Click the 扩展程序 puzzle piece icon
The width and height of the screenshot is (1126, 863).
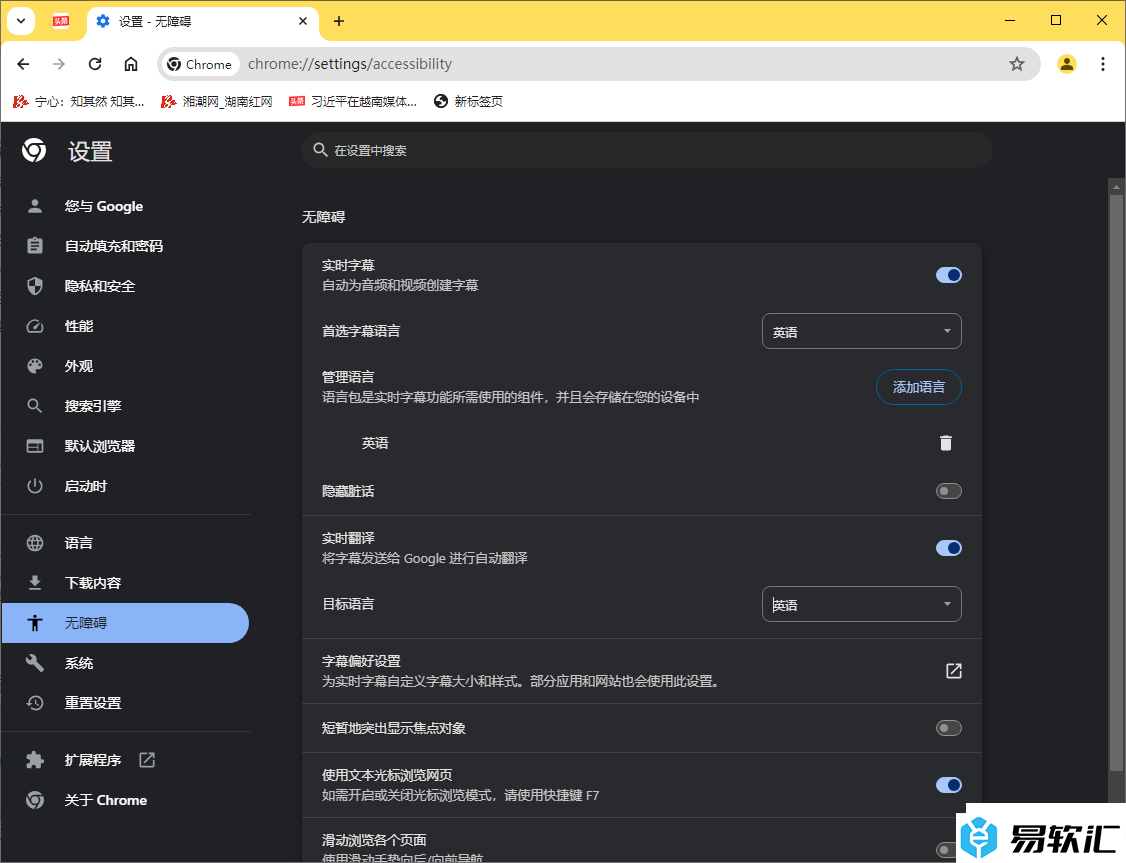click(x=34, y=760)
